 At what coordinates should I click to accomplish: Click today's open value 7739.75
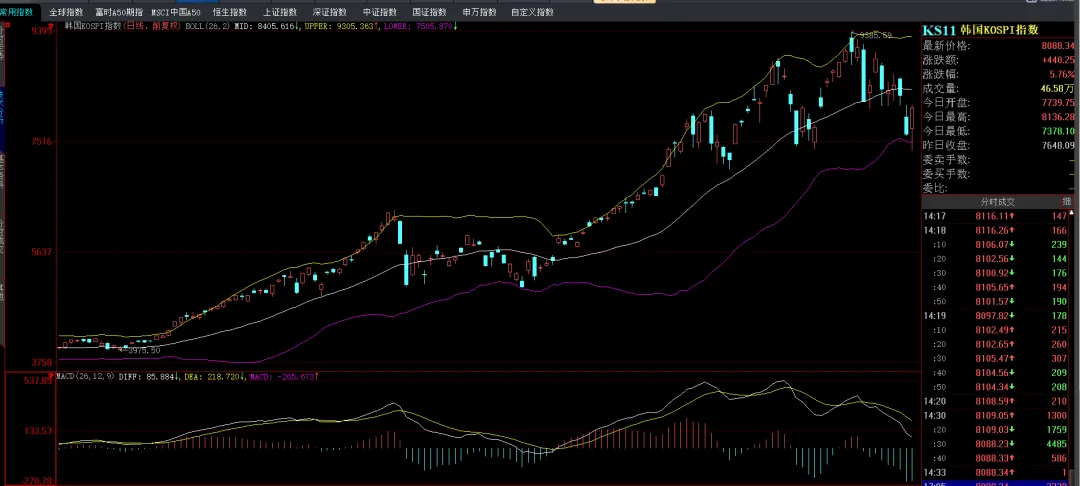point(1057,103)
